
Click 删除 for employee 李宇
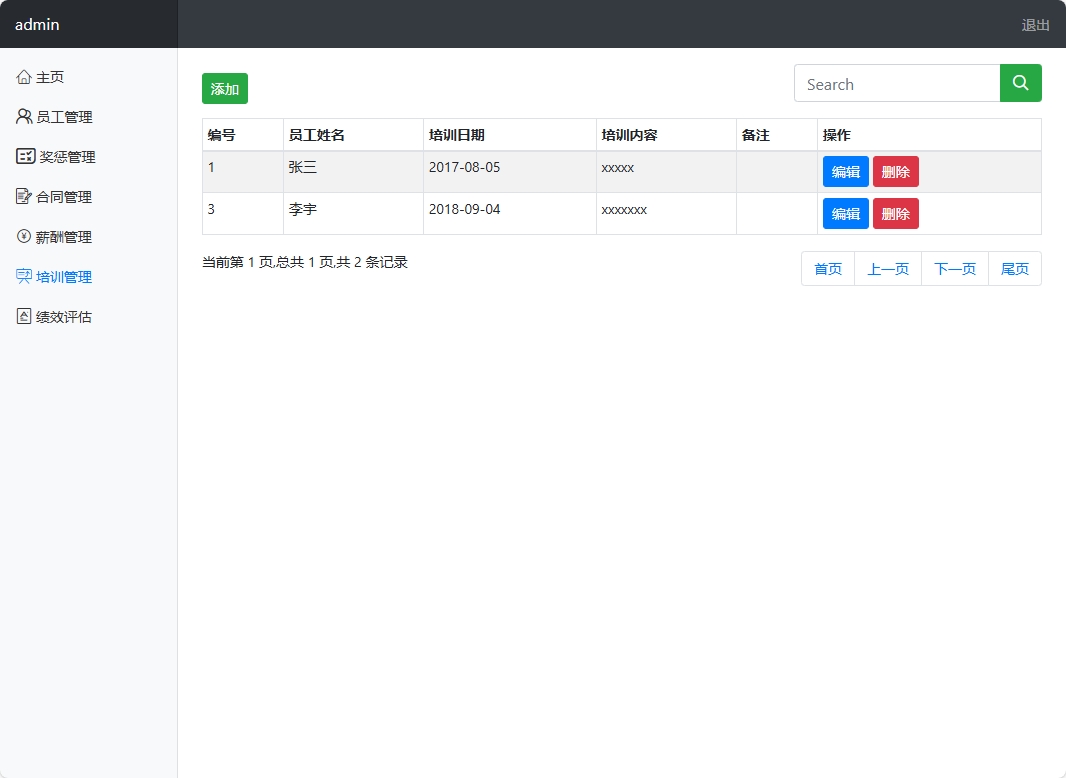point(895,213)
